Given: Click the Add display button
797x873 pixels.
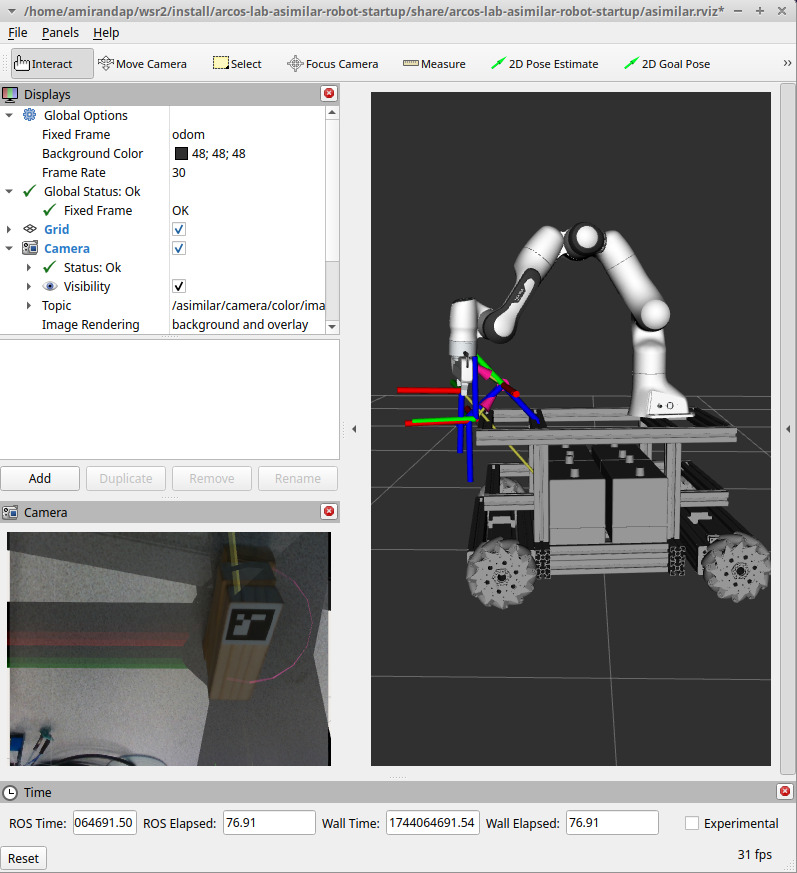Looking at the screenshot, I should pos(40,478).
